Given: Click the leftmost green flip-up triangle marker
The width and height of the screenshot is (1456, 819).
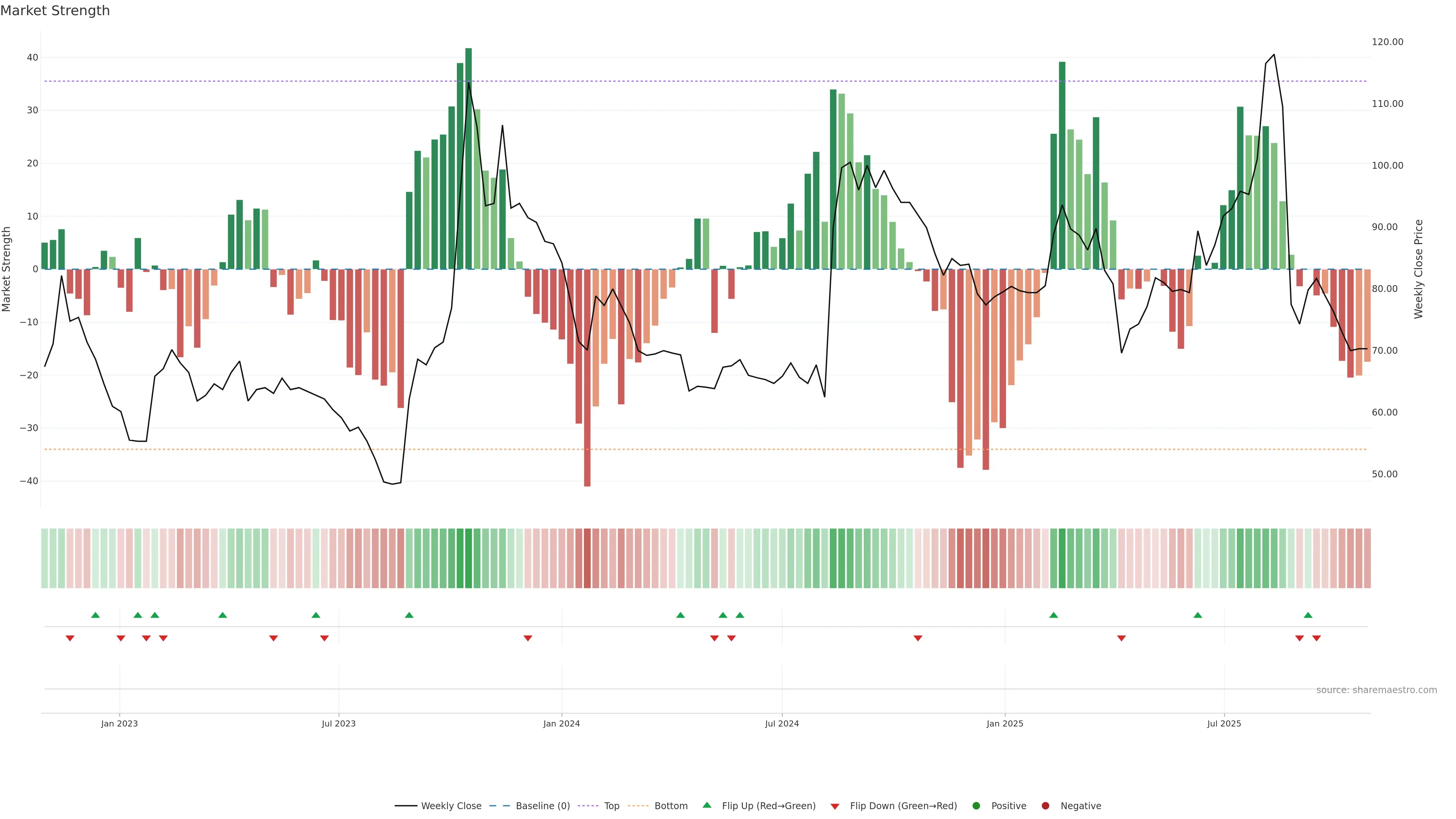Looking at the screenshot, I should [95, 615].
